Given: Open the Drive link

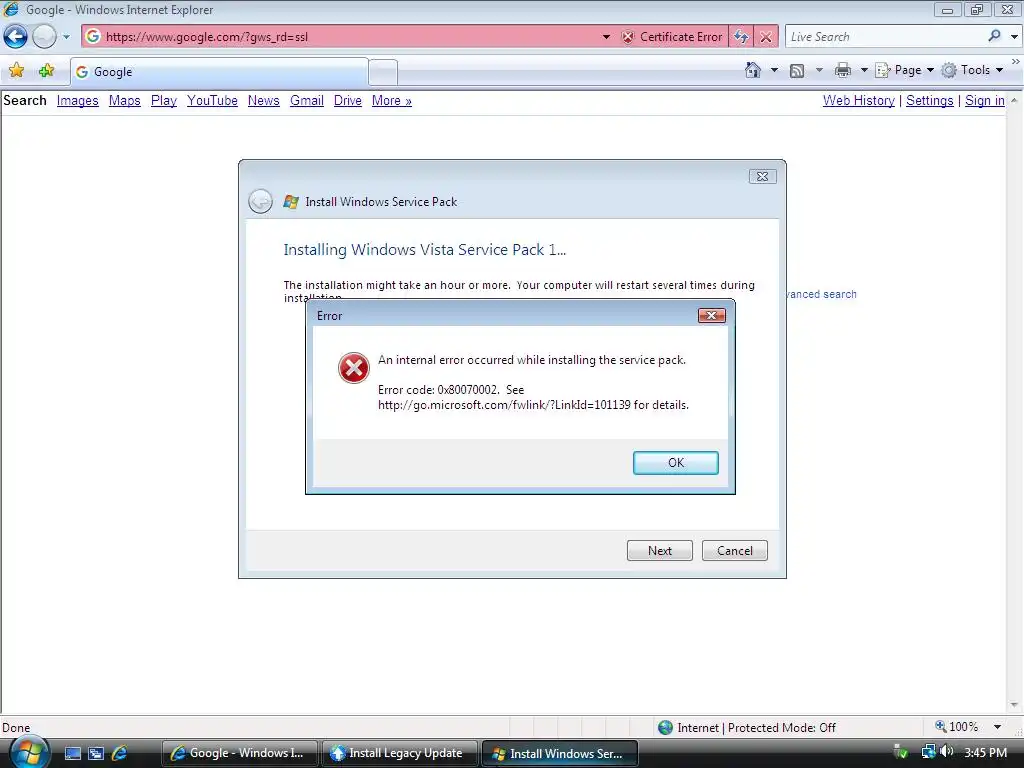Looking at the screenshot, I should [x=347, y=101].
